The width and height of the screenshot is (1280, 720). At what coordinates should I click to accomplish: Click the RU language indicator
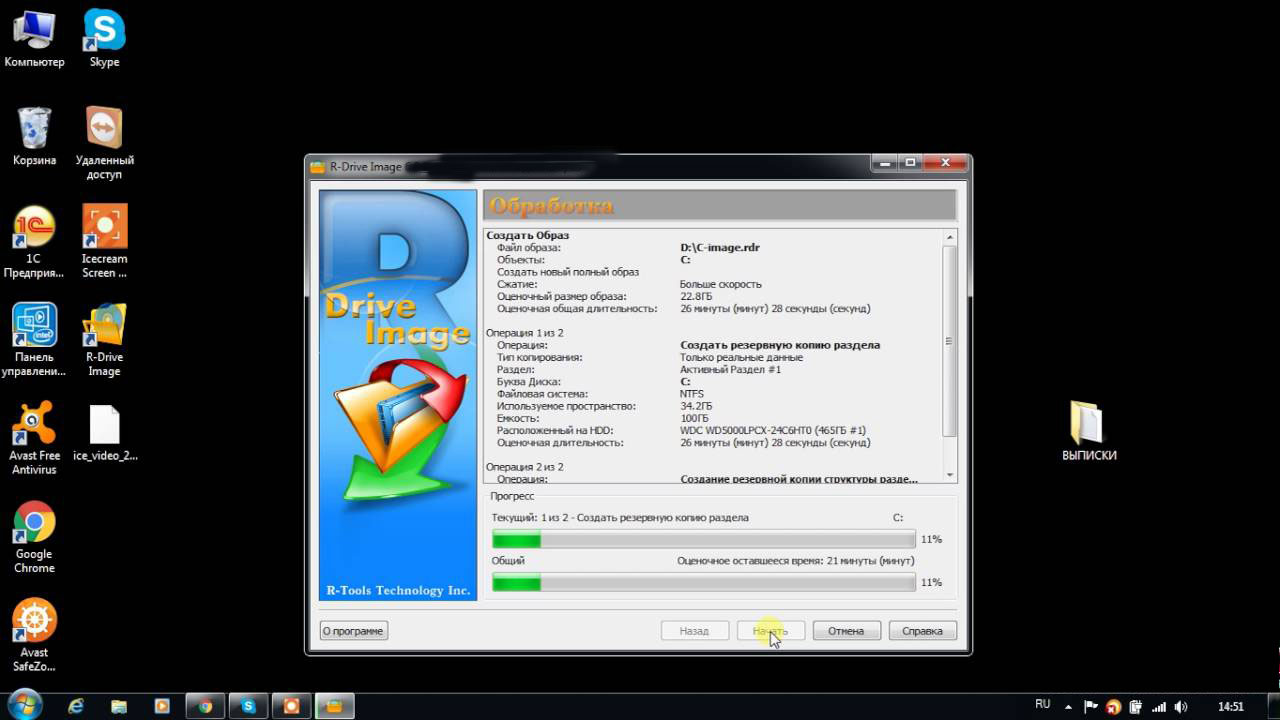1042,705
